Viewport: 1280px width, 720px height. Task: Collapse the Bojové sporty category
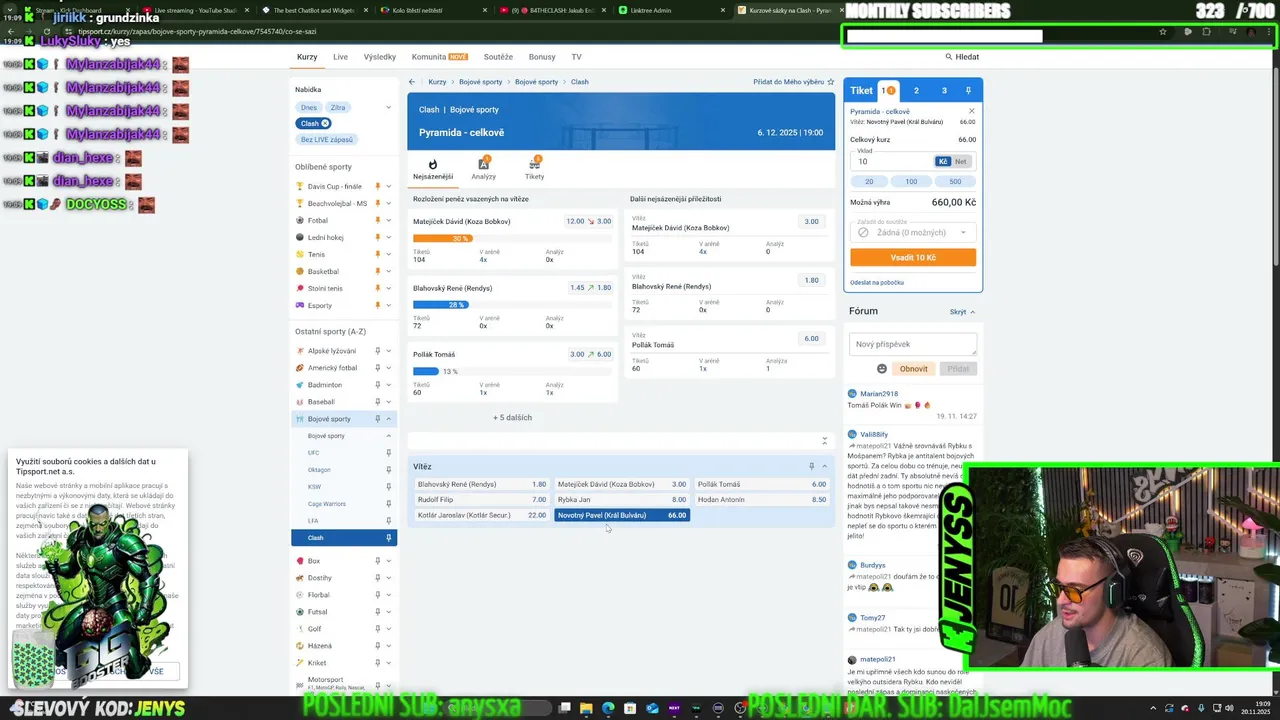(389, 419)
